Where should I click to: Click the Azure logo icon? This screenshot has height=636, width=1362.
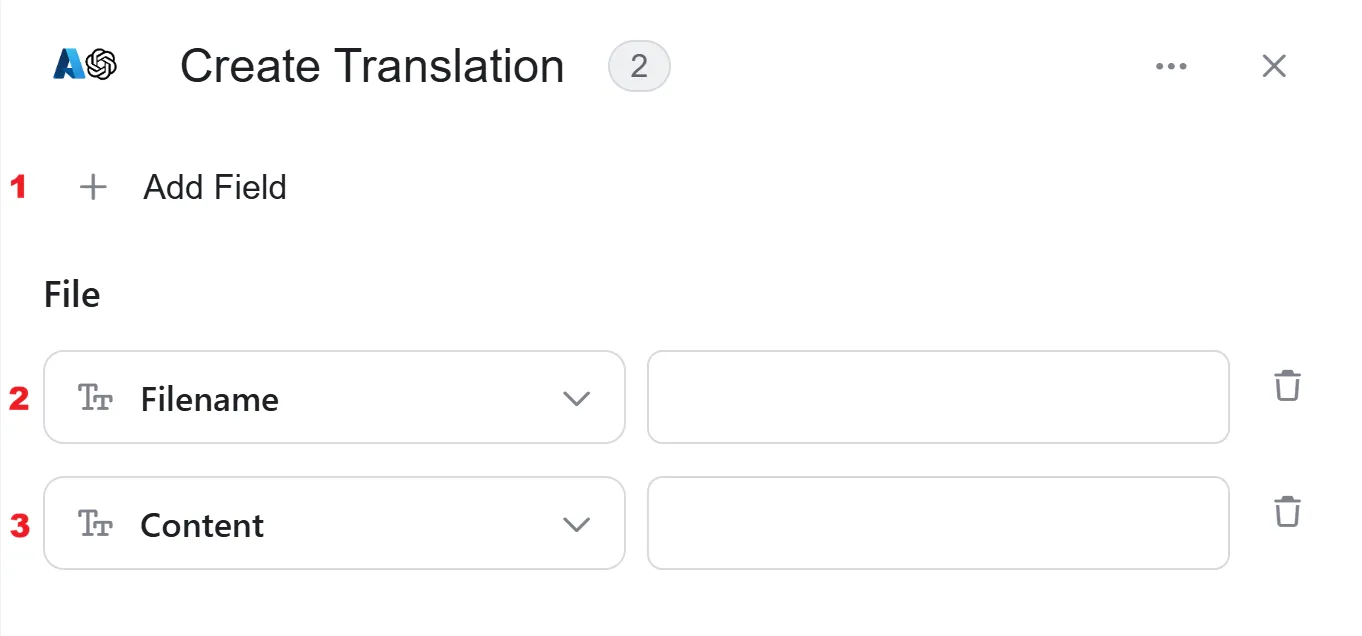(x=69, y=65)
